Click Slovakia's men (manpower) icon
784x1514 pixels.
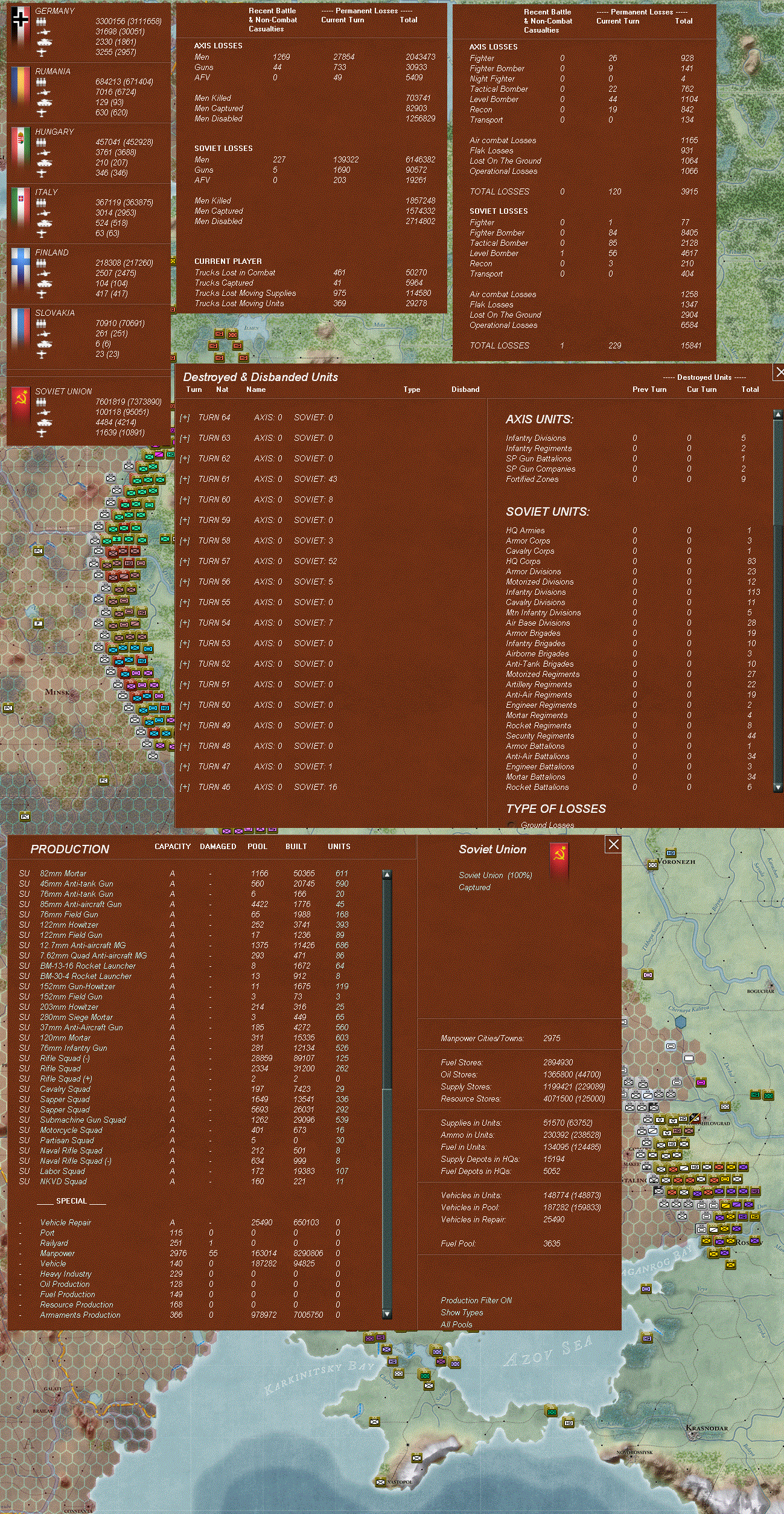click(41, 323)
